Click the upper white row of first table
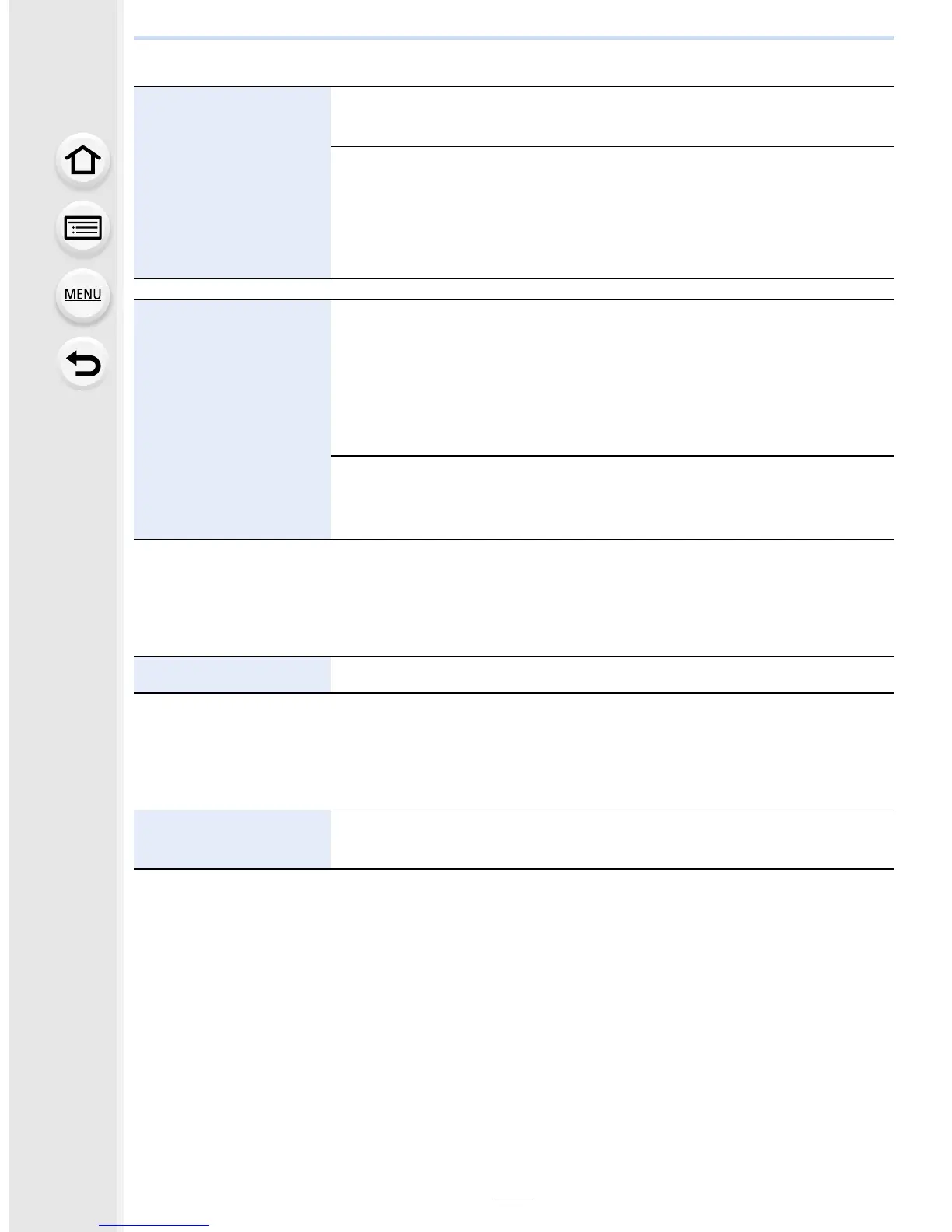The image size is (952, 1232). (613, 117)
